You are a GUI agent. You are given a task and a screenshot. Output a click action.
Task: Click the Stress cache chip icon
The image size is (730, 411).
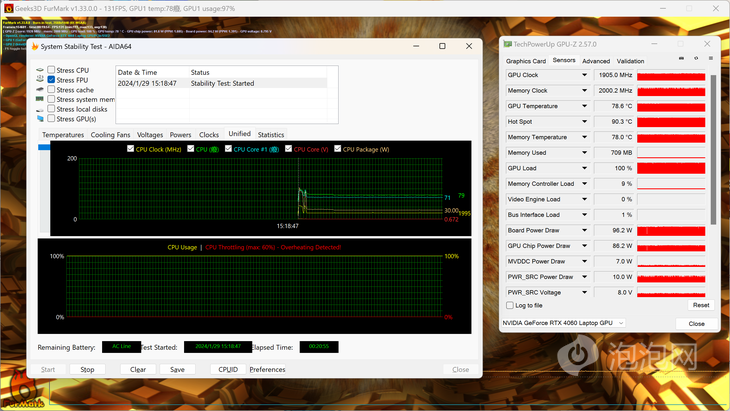40,89
